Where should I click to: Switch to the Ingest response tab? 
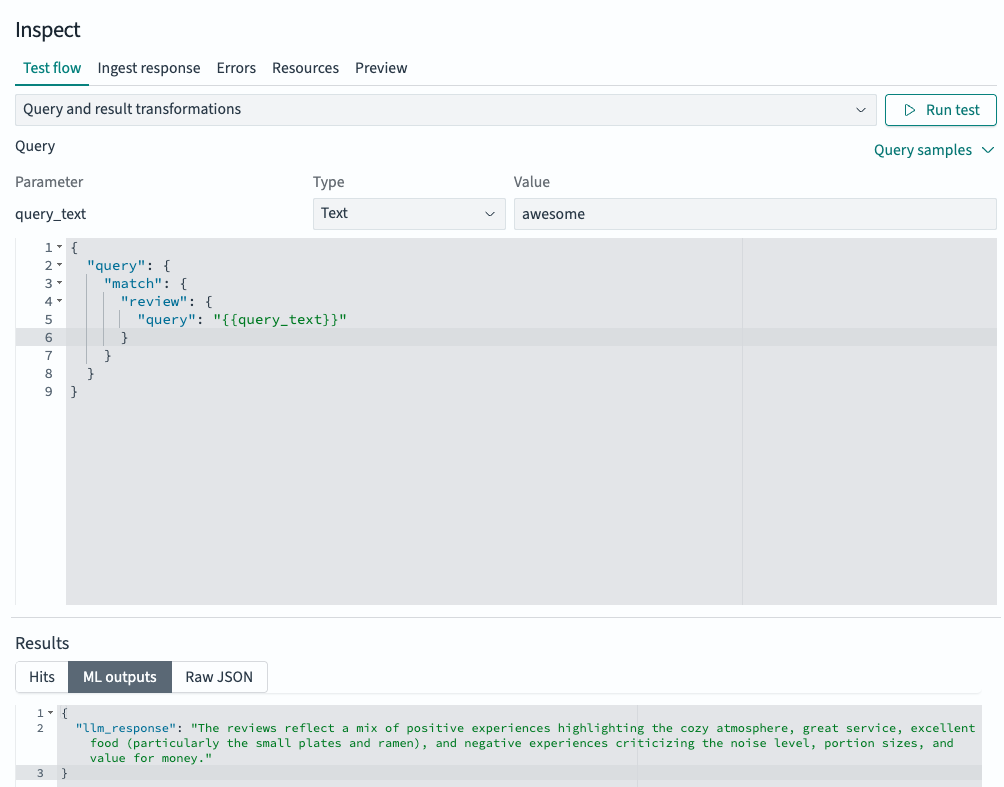[148, 68]
